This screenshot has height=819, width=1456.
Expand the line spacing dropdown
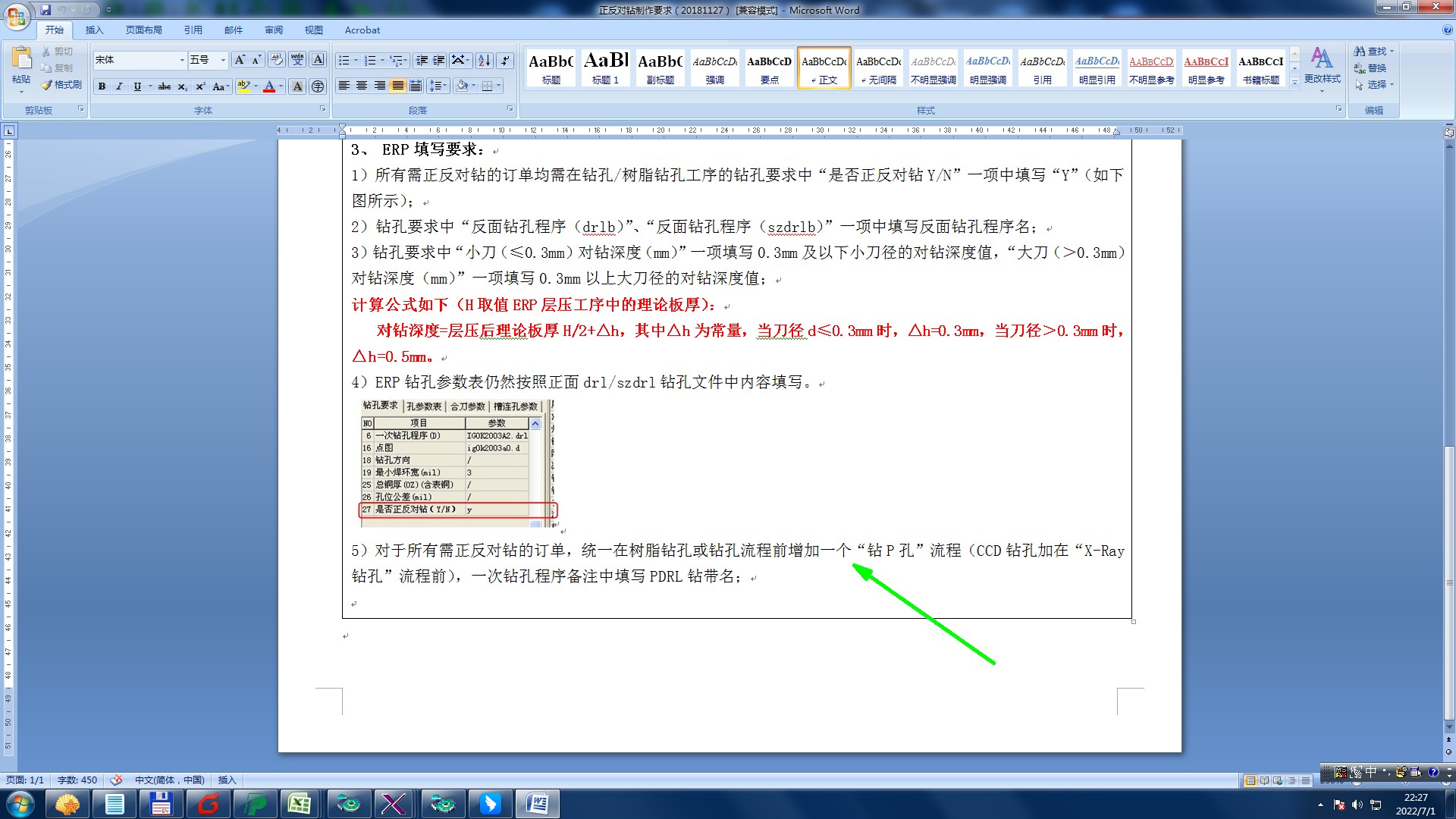pos(445,86)
